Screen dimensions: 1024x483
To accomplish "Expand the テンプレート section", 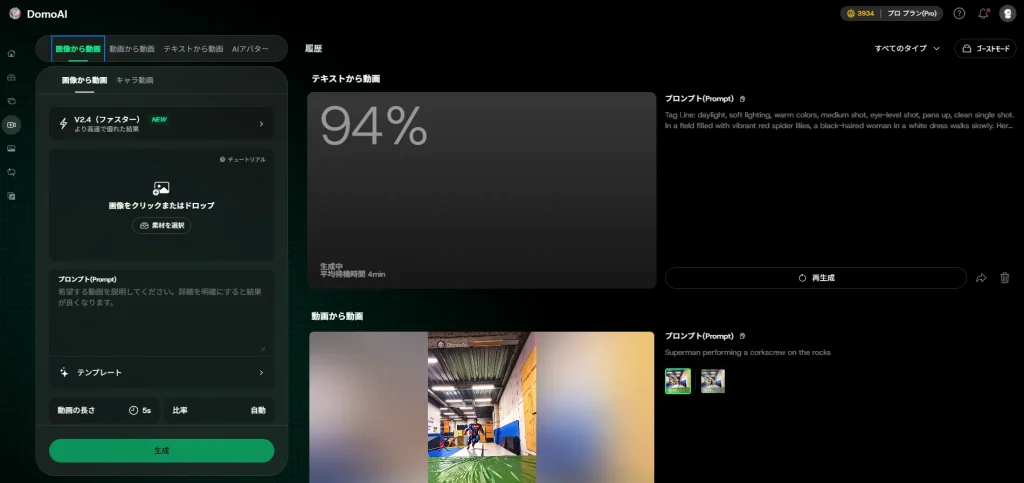I will (x=161, y=372).
